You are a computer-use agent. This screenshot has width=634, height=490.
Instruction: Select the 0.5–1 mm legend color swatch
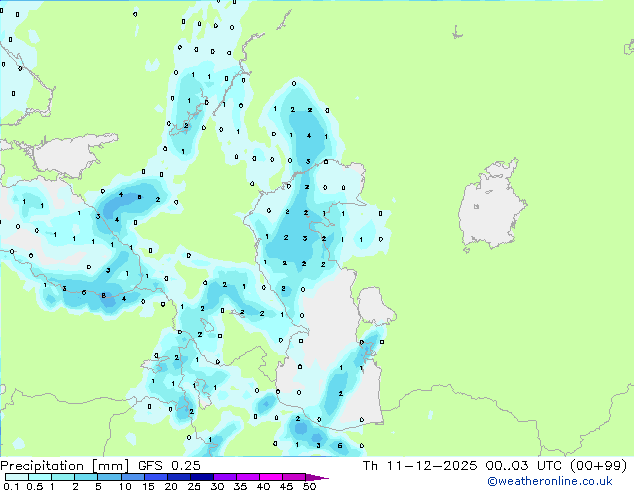coord(40,477)
